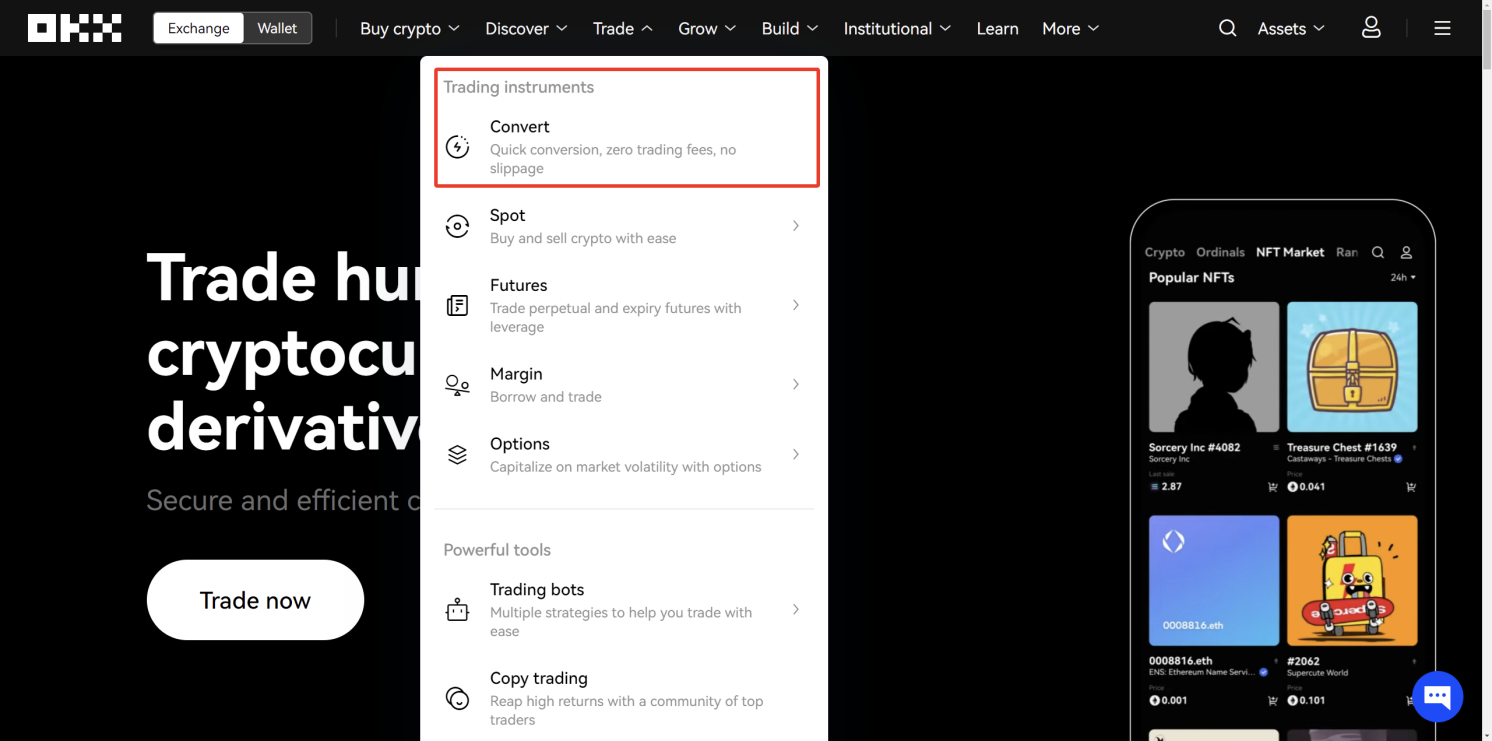Open #2062 Supercute World NFT thumbnail
The height and width of the screenshot is (741, 1492).
tap(1352, 581)
